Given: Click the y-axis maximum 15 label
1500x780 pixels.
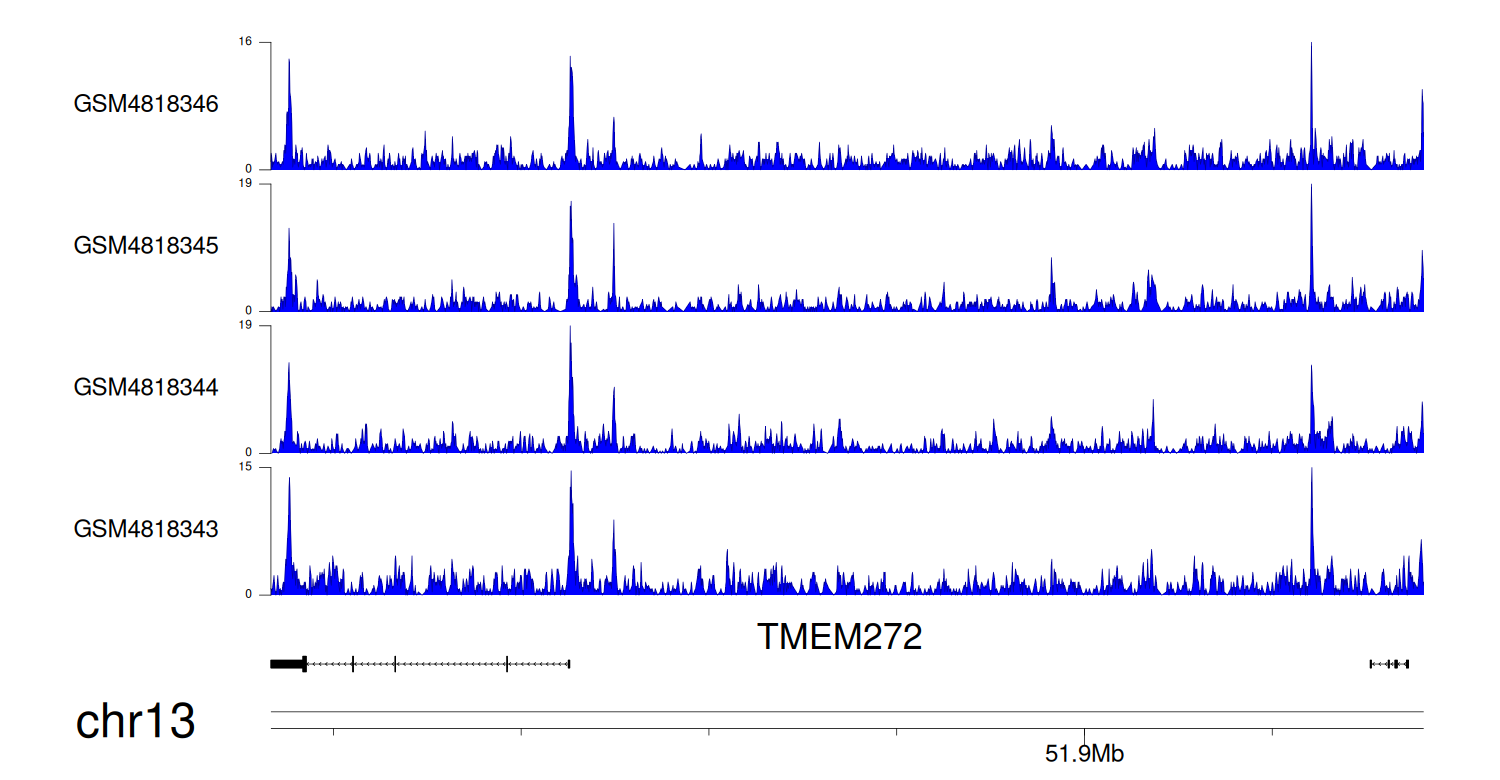Looking at the screenshot, I should [245, 467].
